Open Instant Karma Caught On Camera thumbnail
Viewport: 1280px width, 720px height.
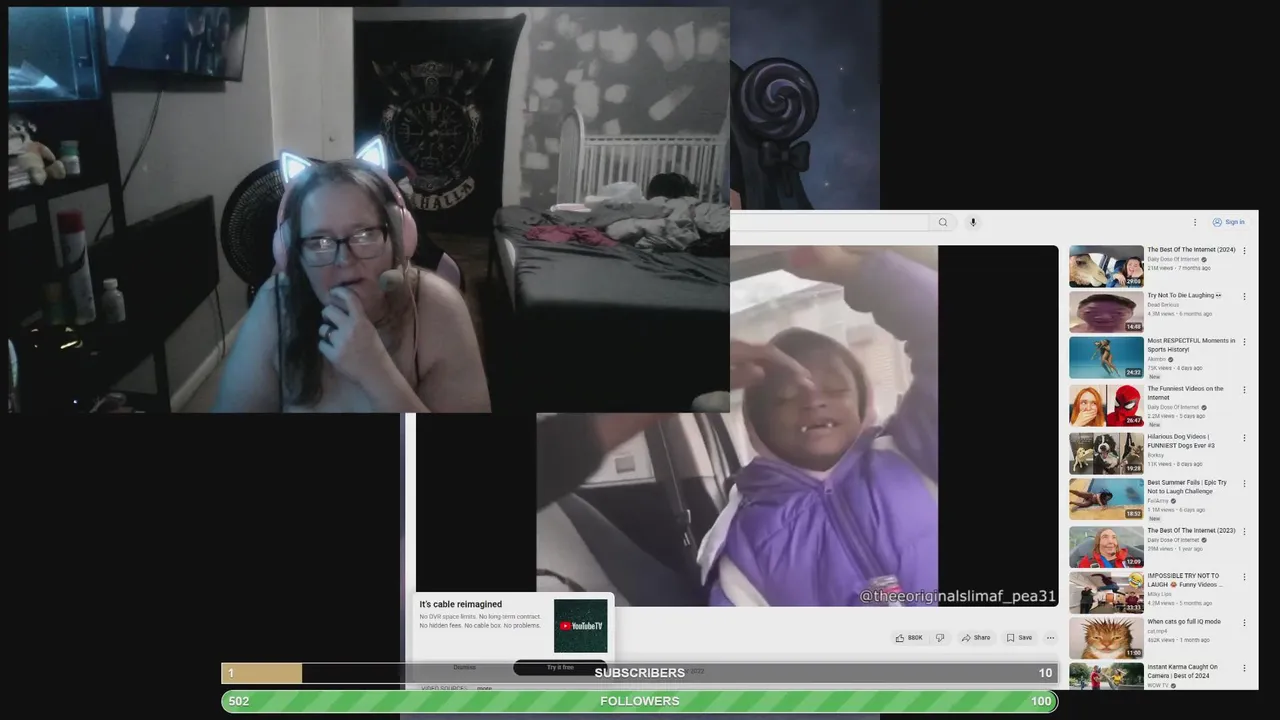tap(1106, 677)
